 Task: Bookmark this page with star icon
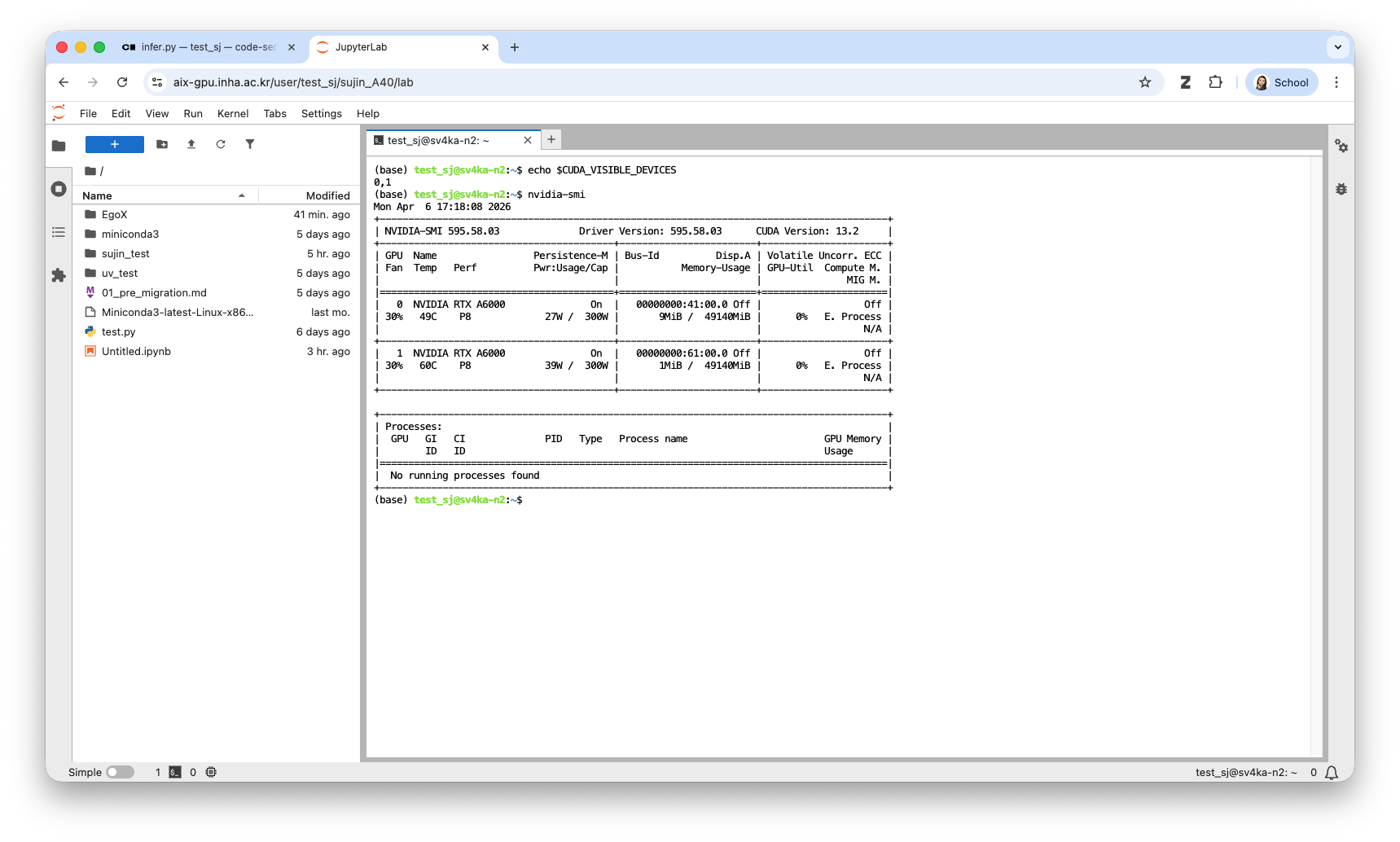(x=1145, y=82)
